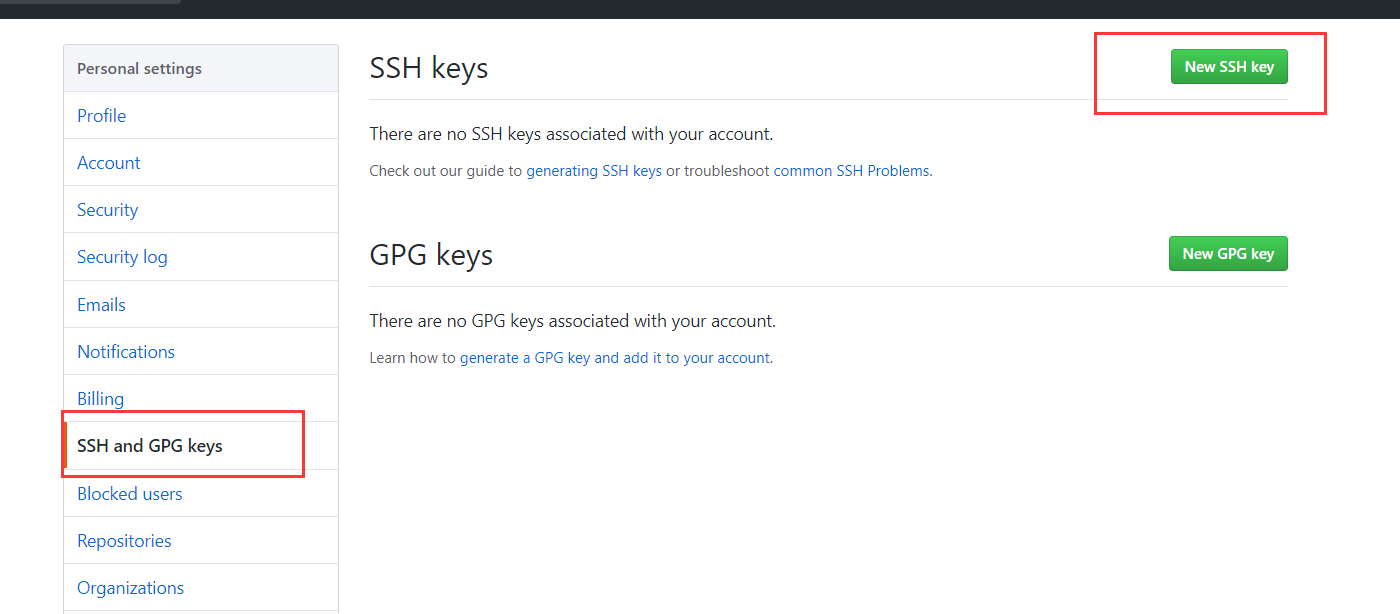Go to the Billing page

pyautogui.click(x=101, y=399)
